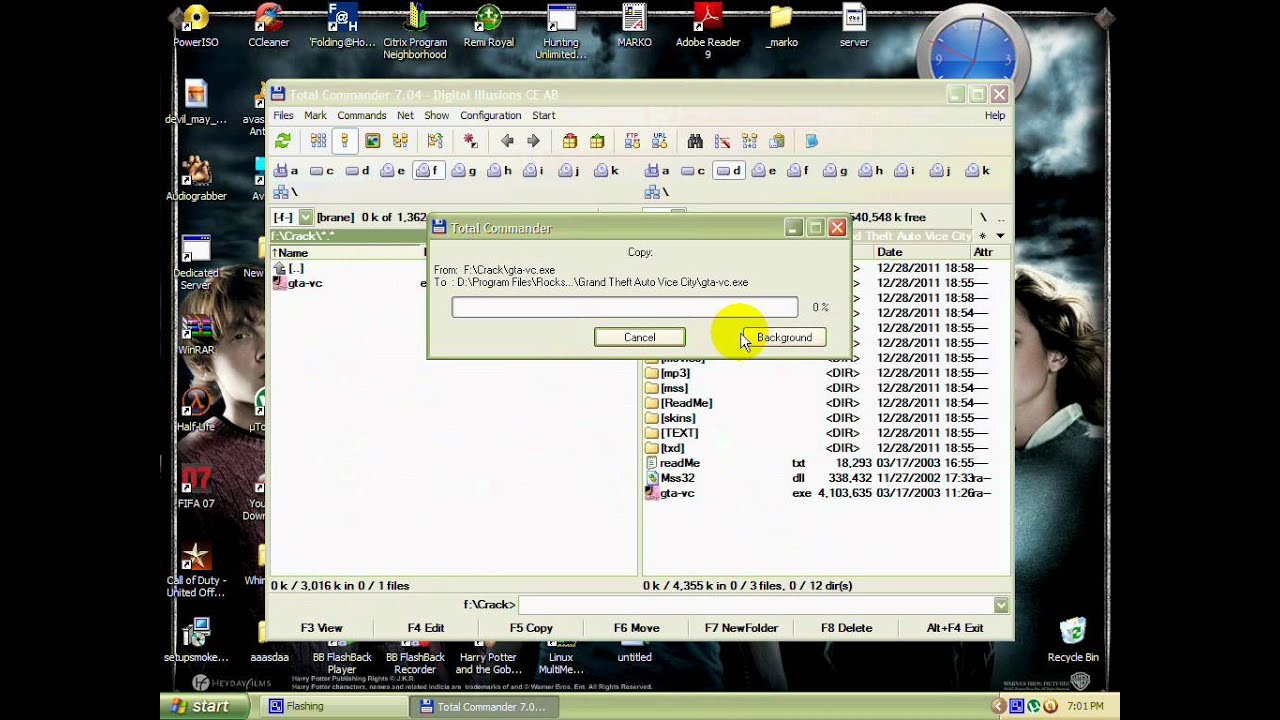Open the Multi-rename tool icon
The width and height of the screenshot is (1280, 720).
pos(722,141)
